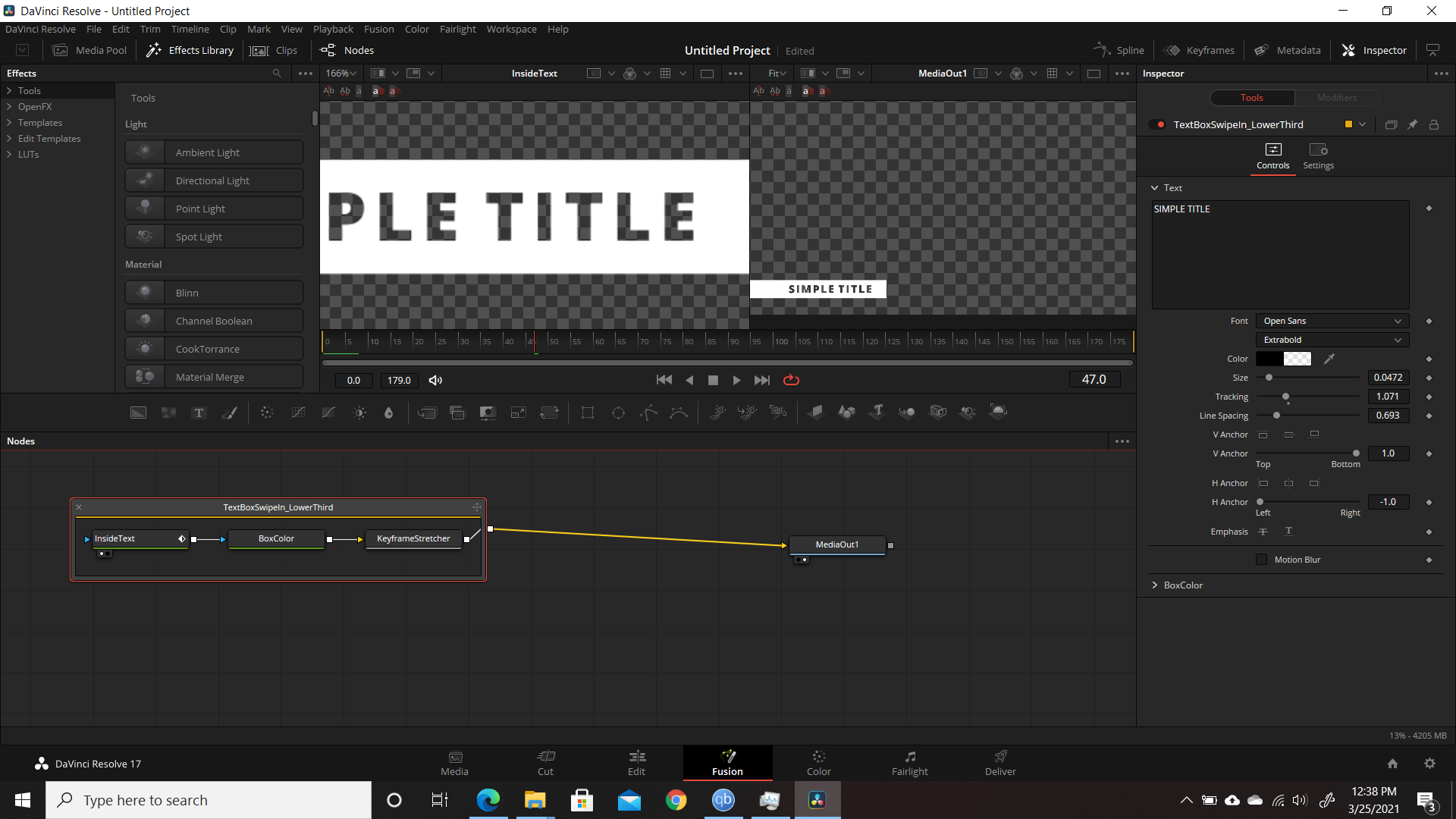Select the MediaOut1 node

tap(837, 544)
